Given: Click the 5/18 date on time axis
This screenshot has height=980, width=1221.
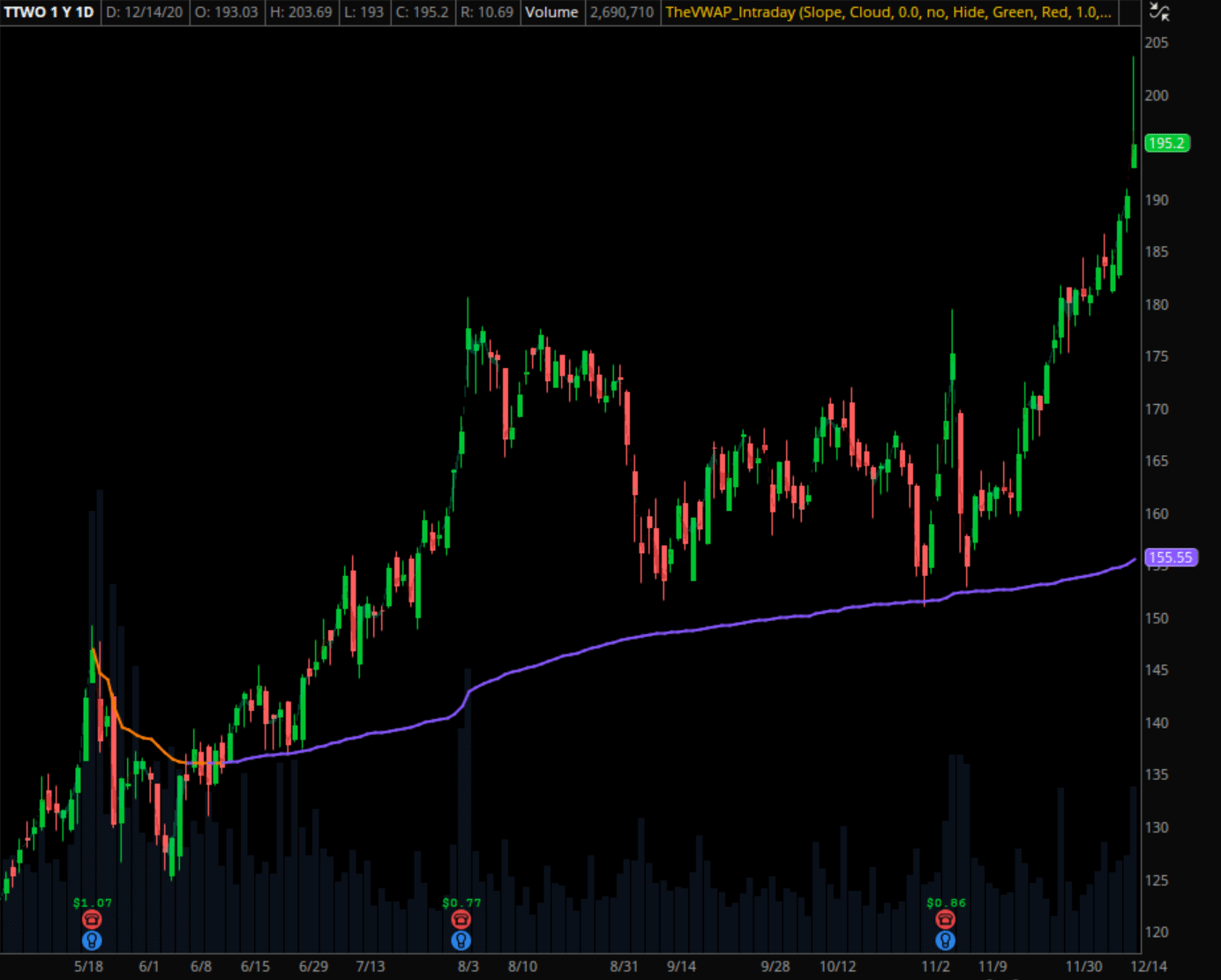Looking at the screenshot, I should coord(88,966).
